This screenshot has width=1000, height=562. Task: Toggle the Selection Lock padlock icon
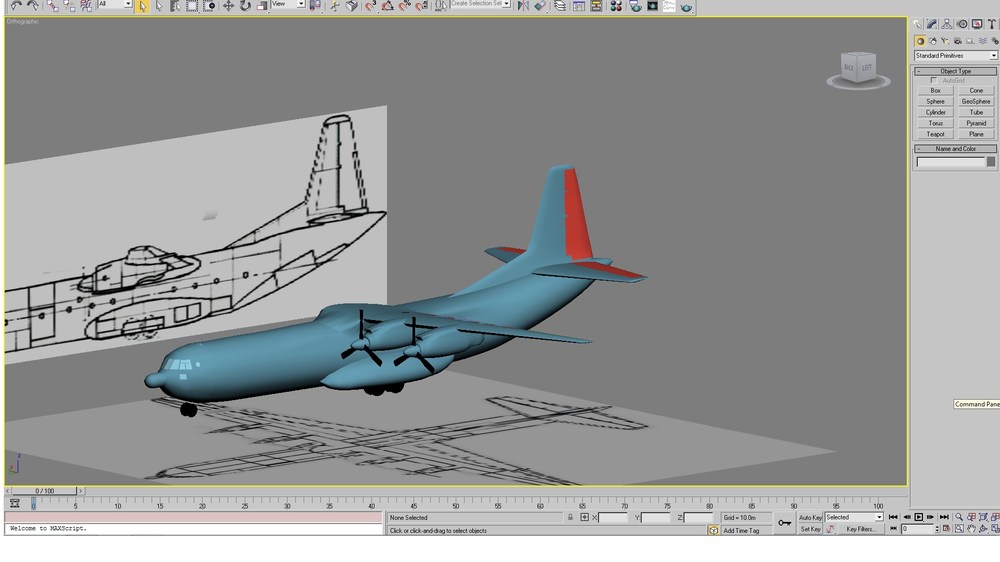[x=570, y=517]
